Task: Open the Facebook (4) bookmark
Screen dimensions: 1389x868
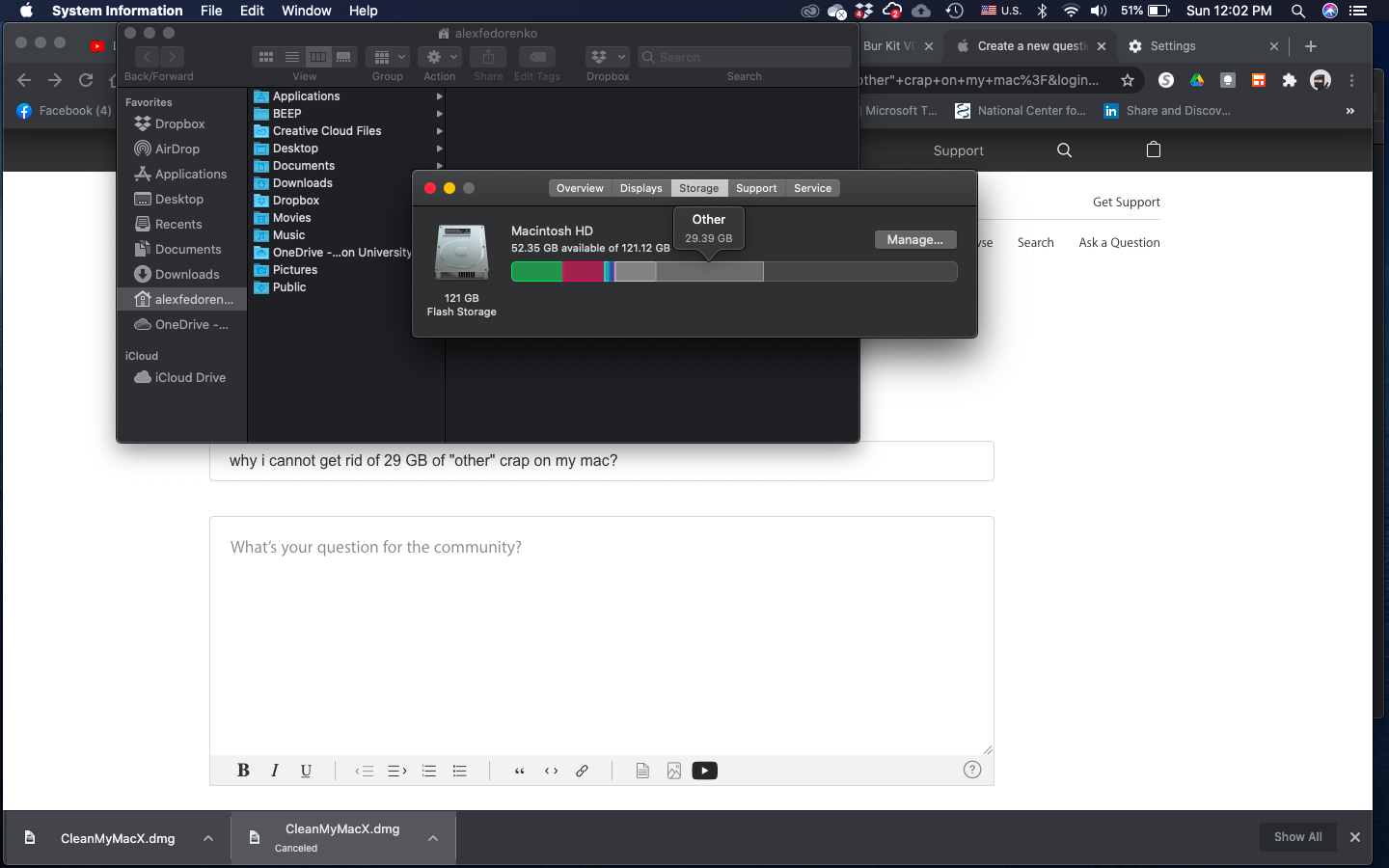Action: [x=65, y=111]
